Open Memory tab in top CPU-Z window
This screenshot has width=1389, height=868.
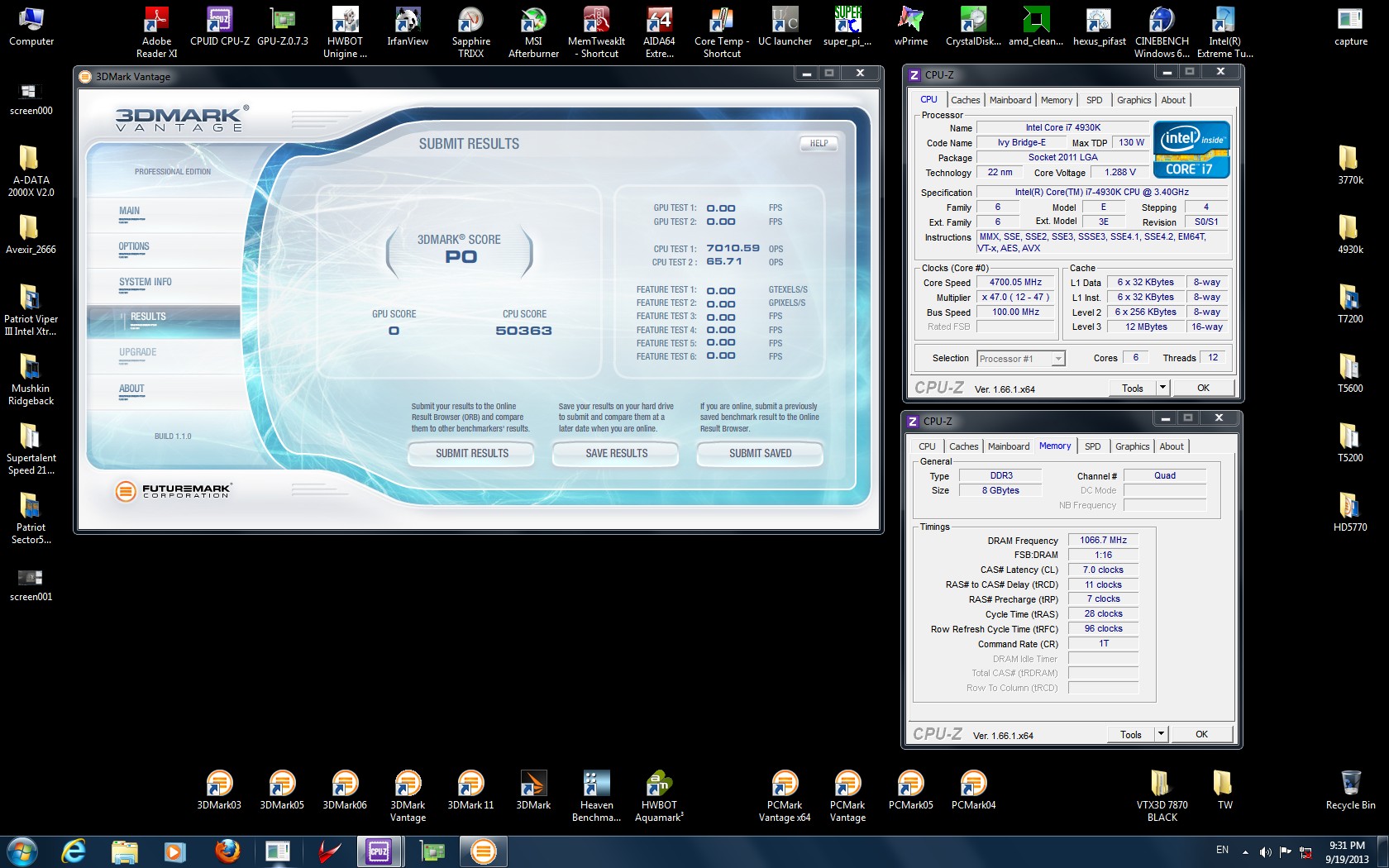[1057, 100]
